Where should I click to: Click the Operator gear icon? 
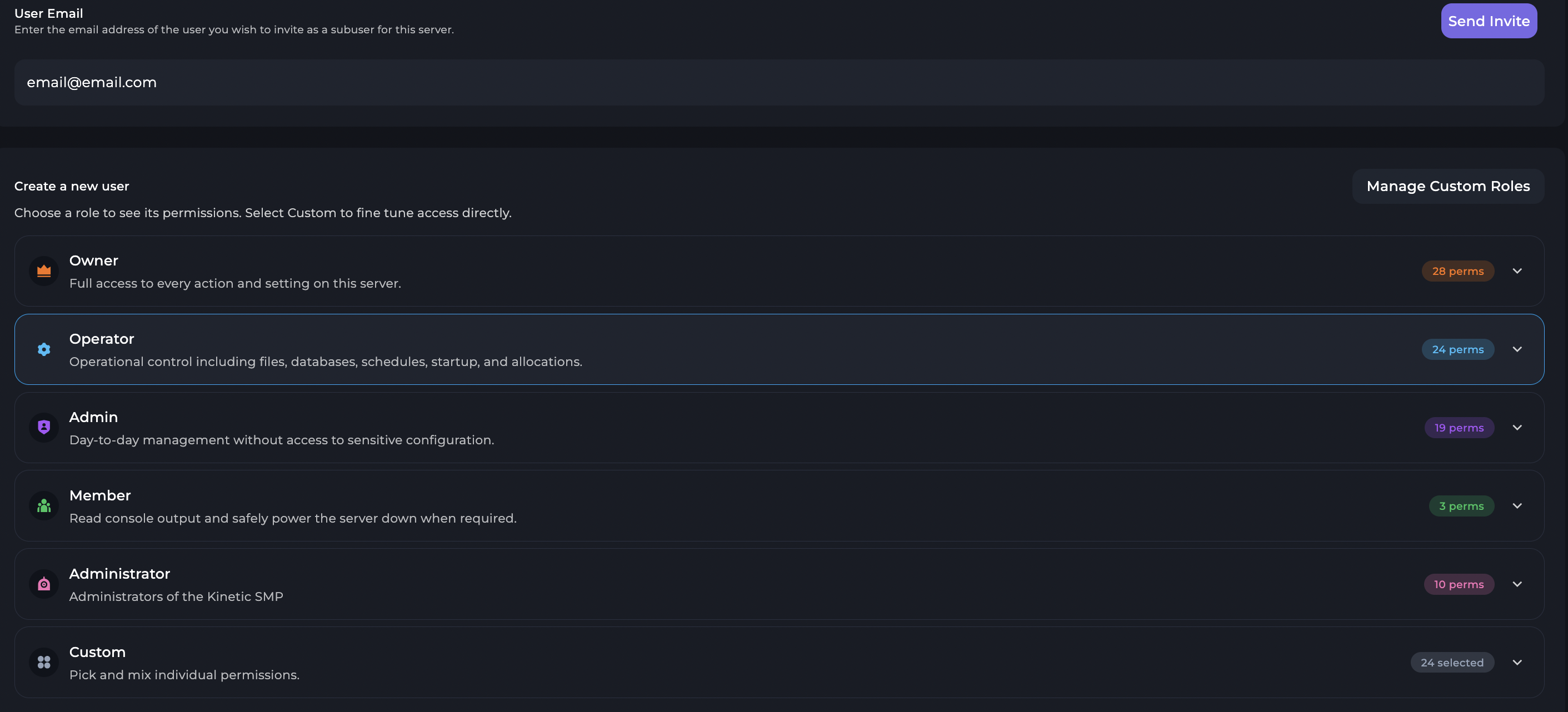point(44,349)
